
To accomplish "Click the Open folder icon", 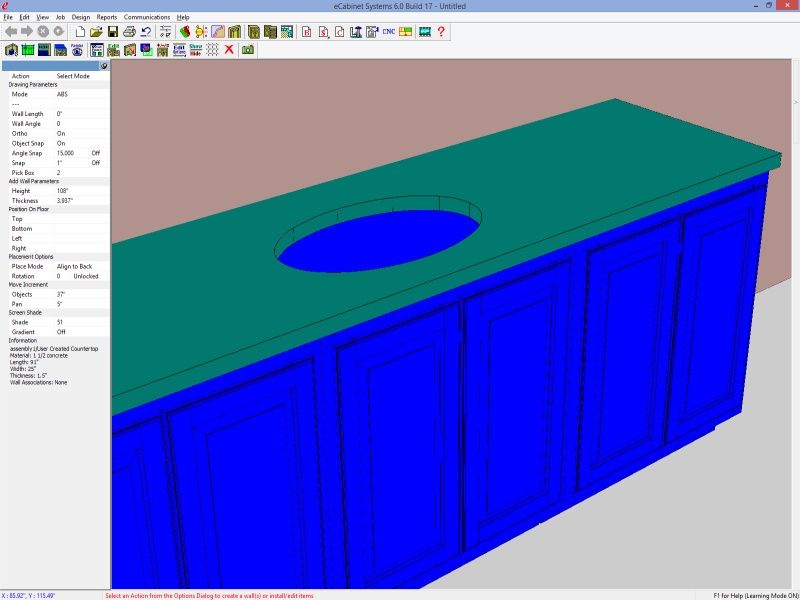I will (96, 32).
